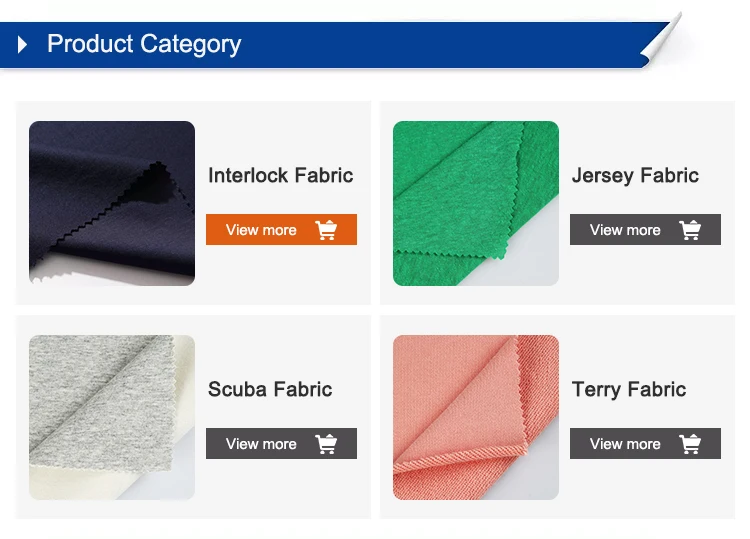
Task: Select the Terry Fabric title
Action: (x=629, y=390)
